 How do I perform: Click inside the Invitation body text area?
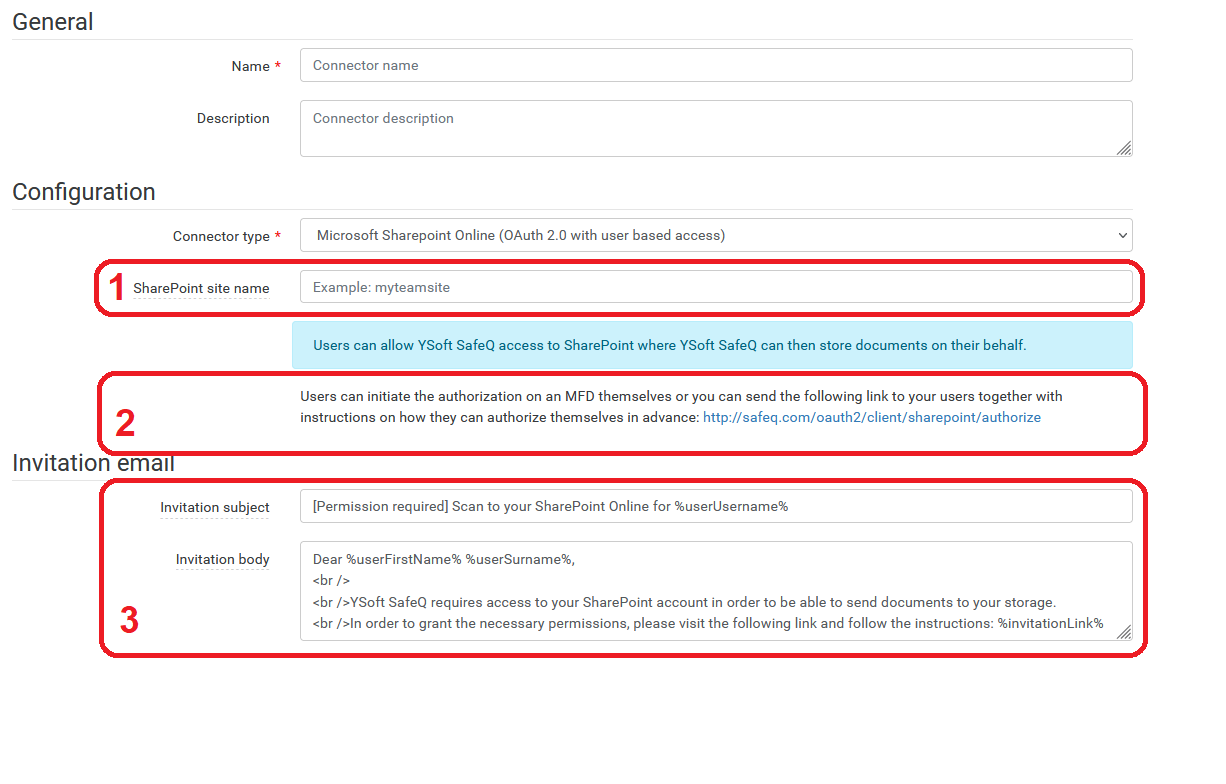click(715, 590)
